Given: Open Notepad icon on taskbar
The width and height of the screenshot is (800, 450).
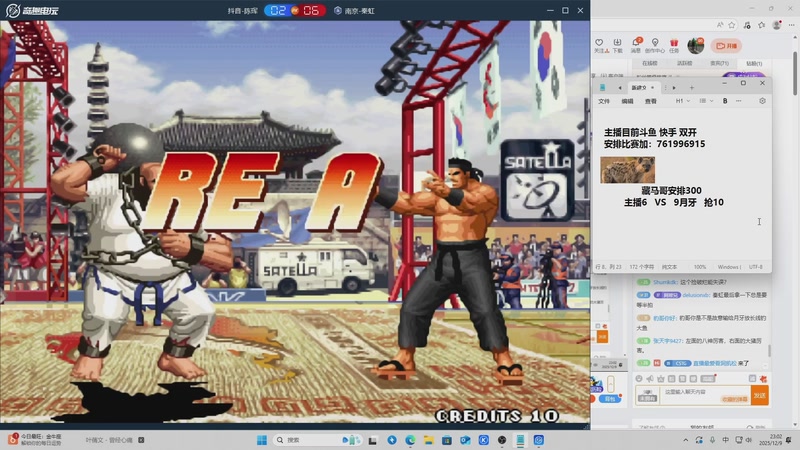Looking at the screenshot, I should [520, 440].
